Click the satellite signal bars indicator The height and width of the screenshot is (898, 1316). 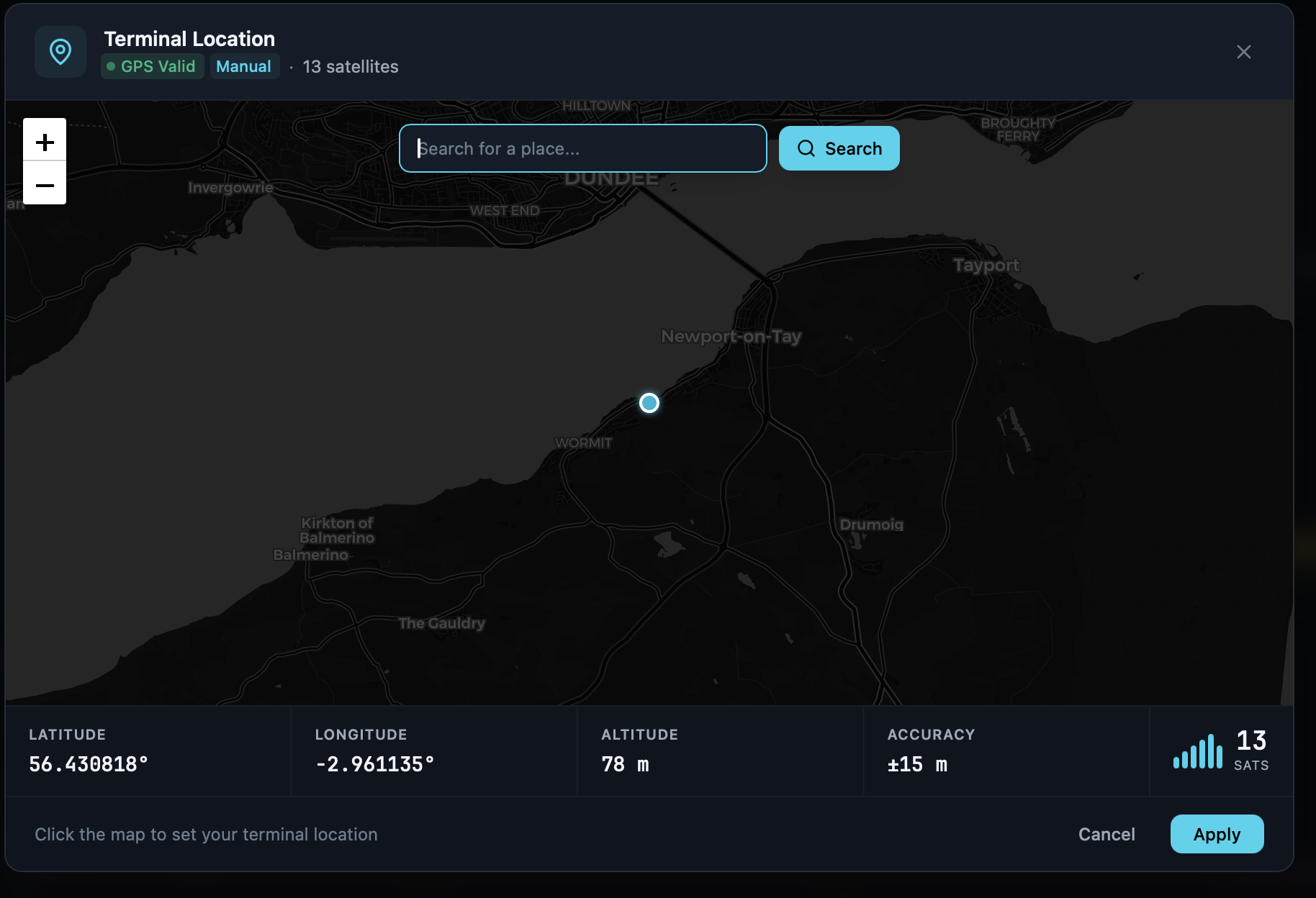click(x=1197, y=751)
